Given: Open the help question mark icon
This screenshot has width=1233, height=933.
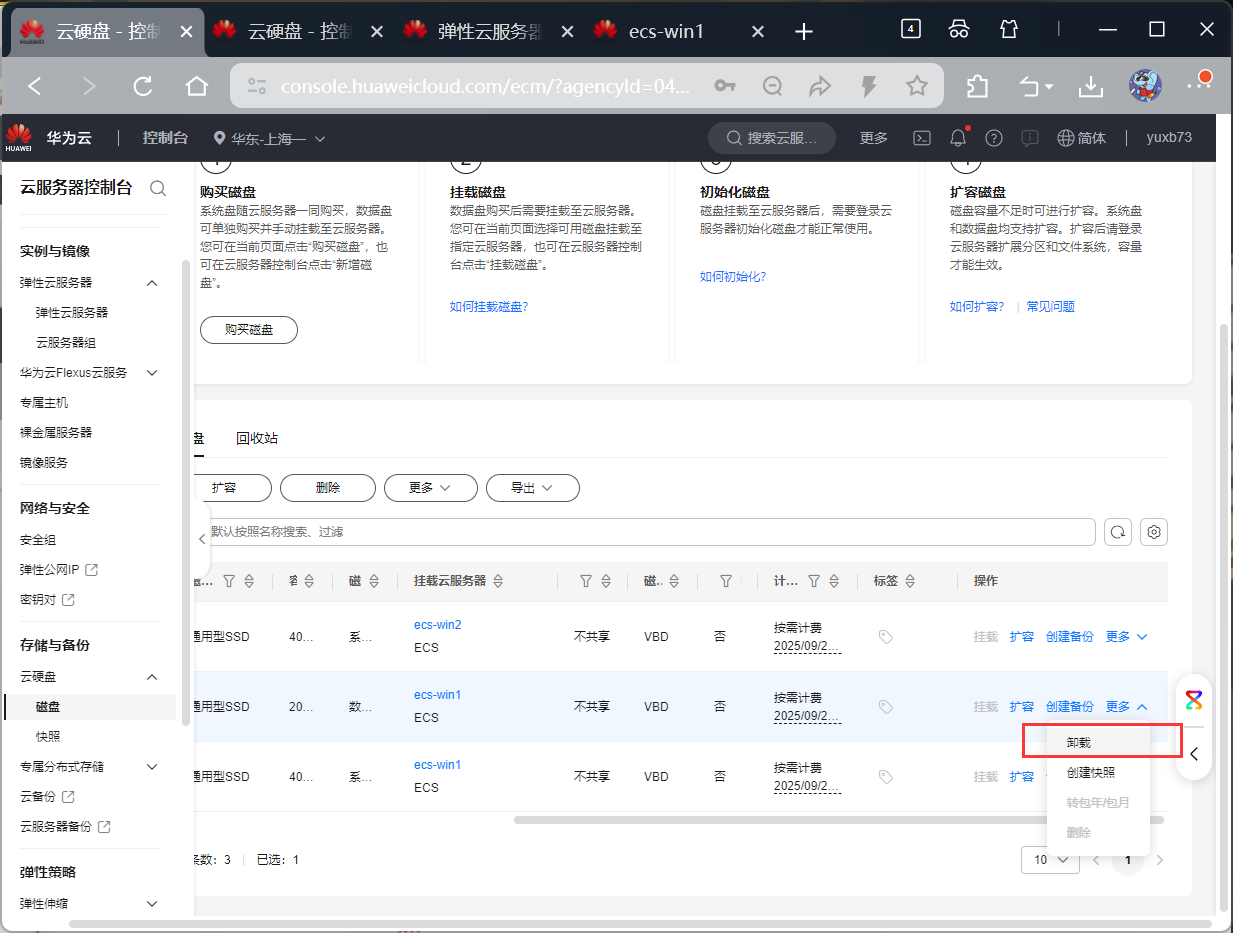Looking at the screenshot, I should (x=994, y=138).
